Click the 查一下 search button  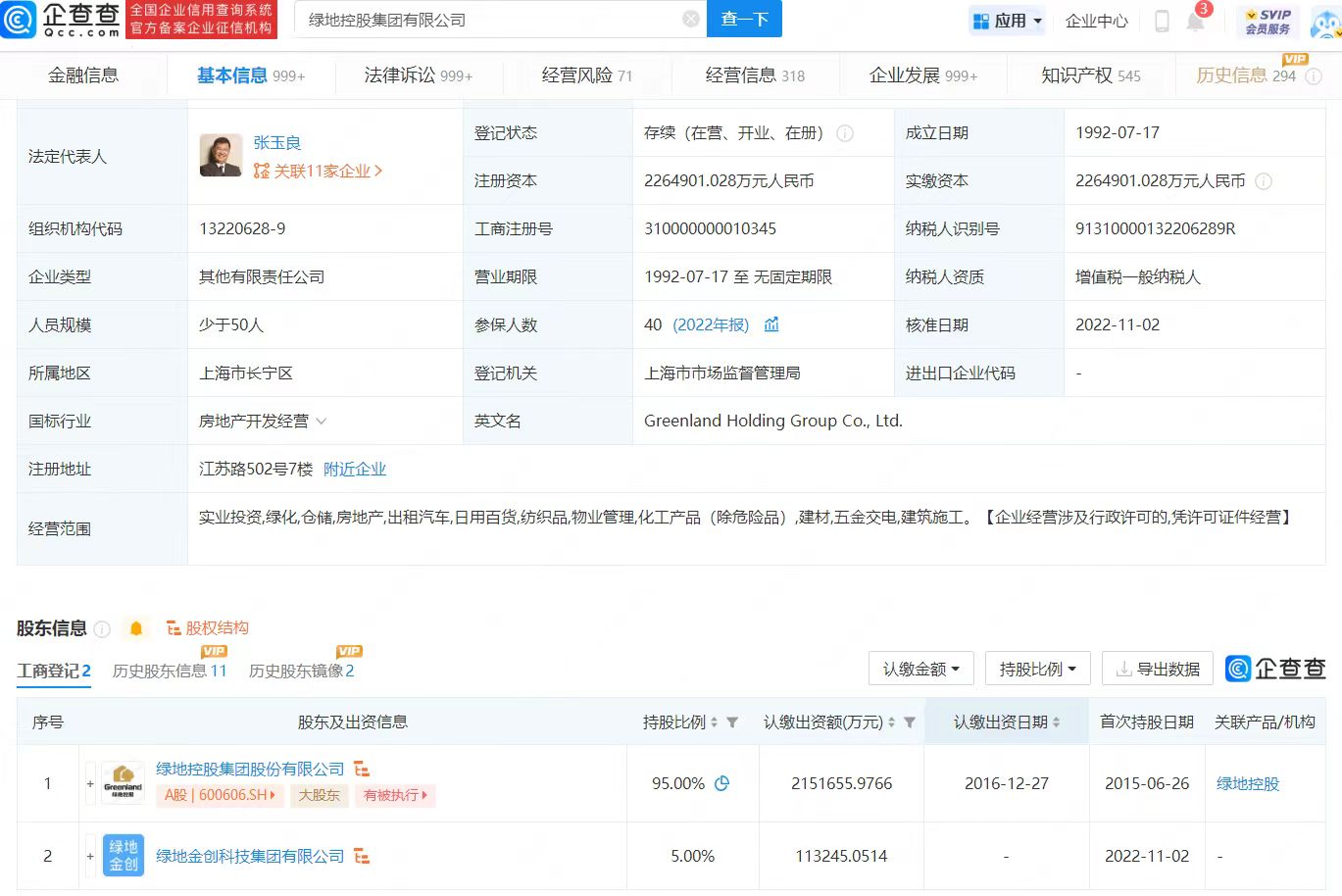[x=744, y=20]
